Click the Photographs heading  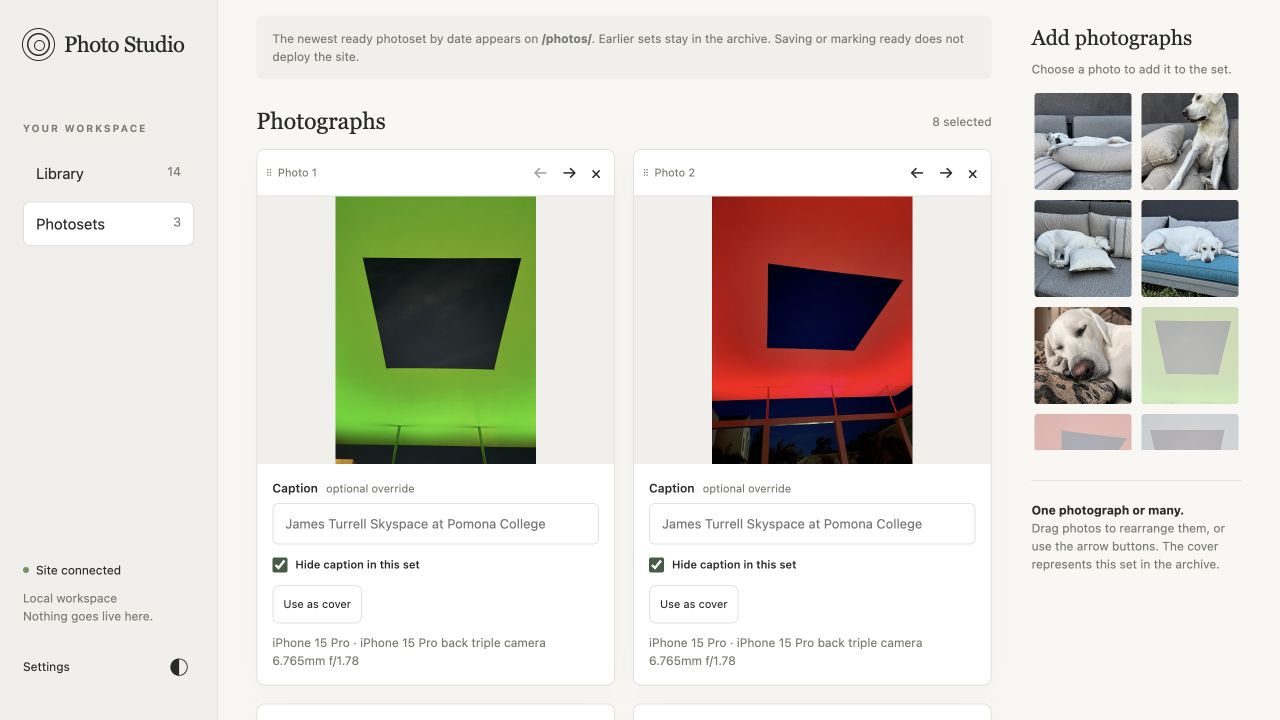(321, 121)
